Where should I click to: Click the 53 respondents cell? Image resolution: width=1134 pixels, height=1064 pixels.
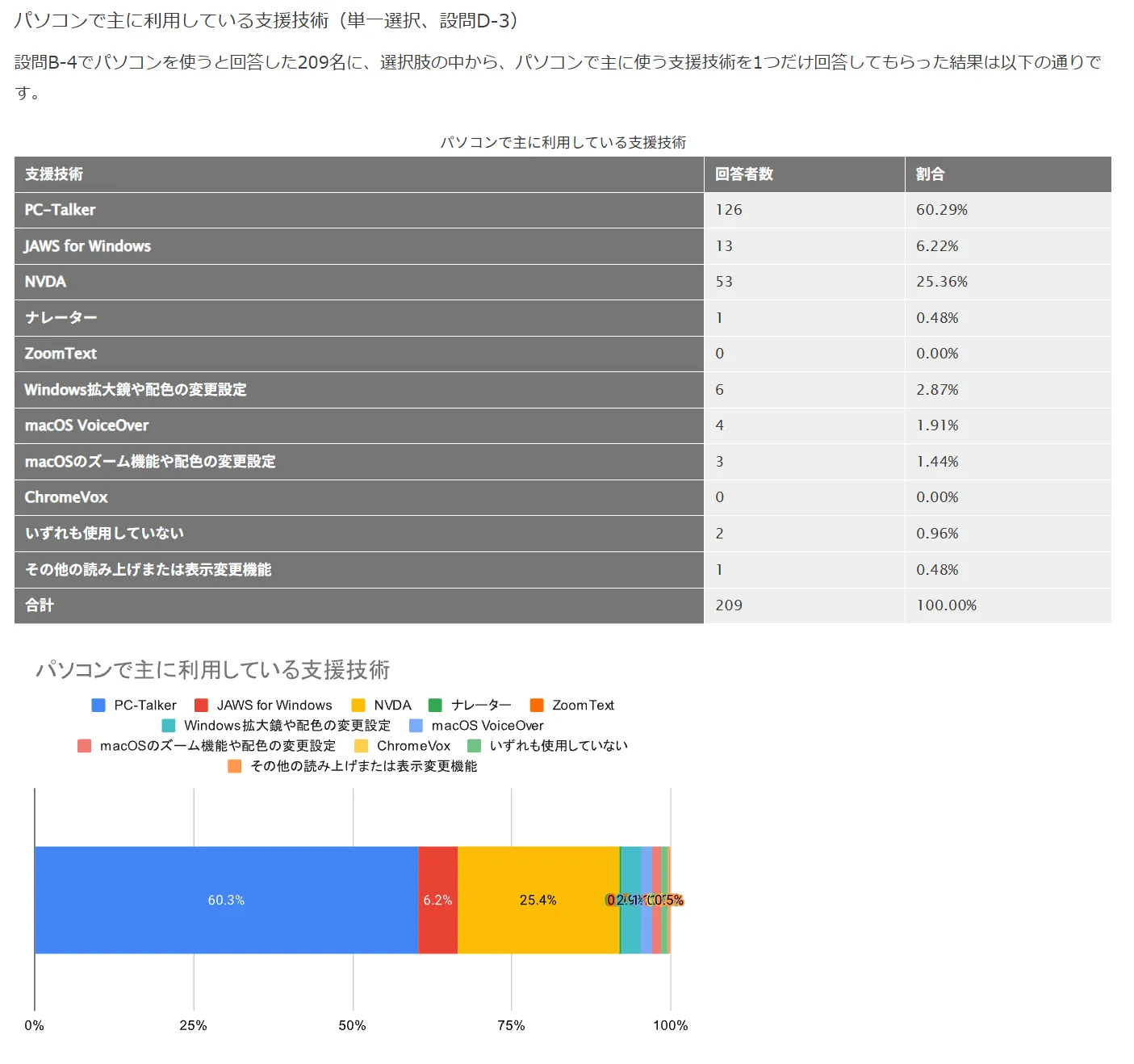point(805,282)
